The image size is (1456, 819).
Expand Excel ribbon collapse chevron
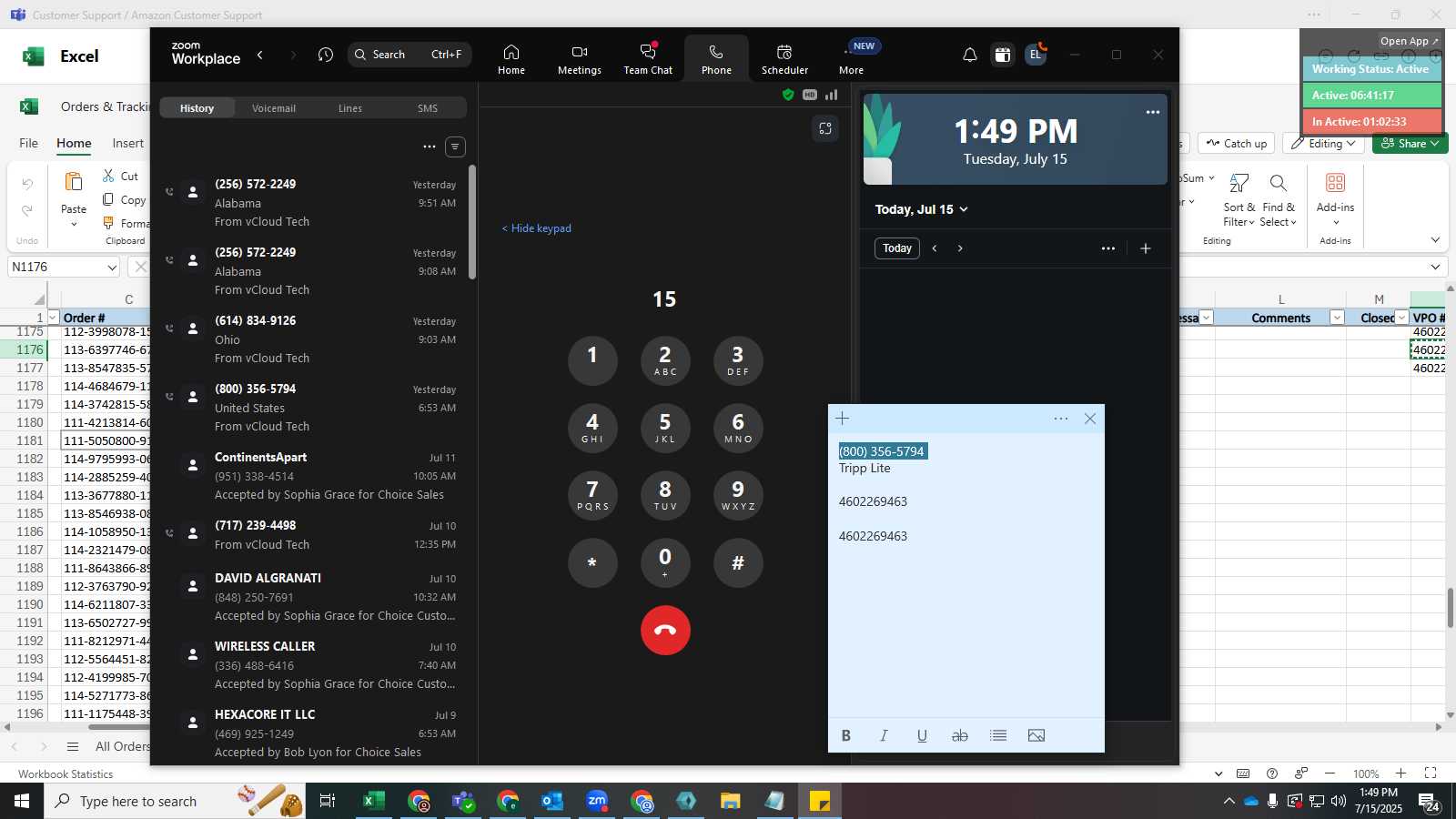(1435, 240)
